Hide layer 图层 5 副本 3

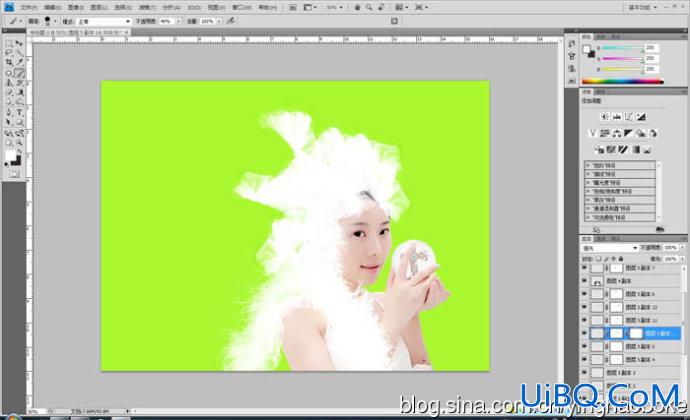tap(584, 373)
